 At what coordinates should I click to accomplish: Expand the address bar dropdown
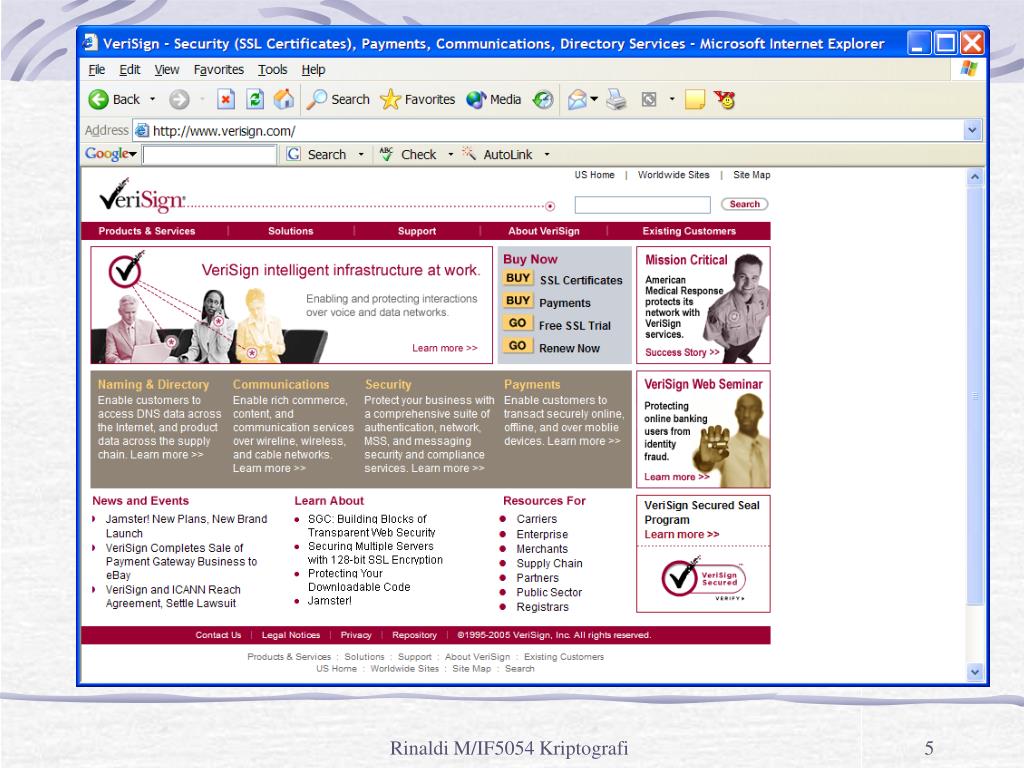972,130
